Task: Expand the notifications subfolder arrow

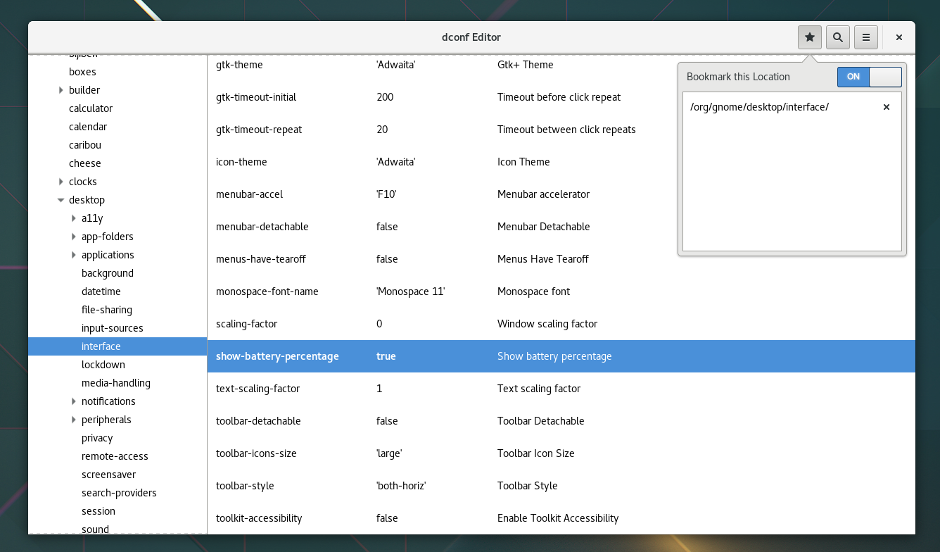Action: (x=74, y=401)
